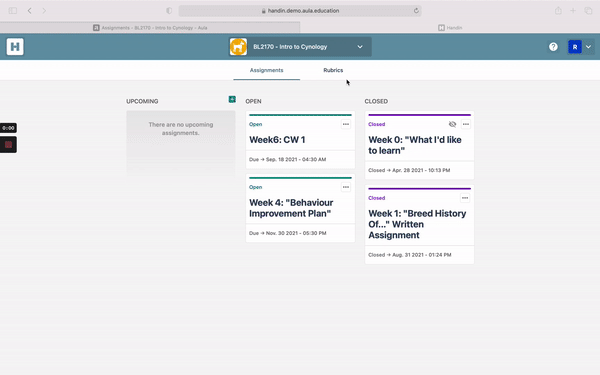Image resolution: width=600 pixels, height=375 pixels.
Task: Click the browser sidebar toggle icon
Action: [13, 11]
